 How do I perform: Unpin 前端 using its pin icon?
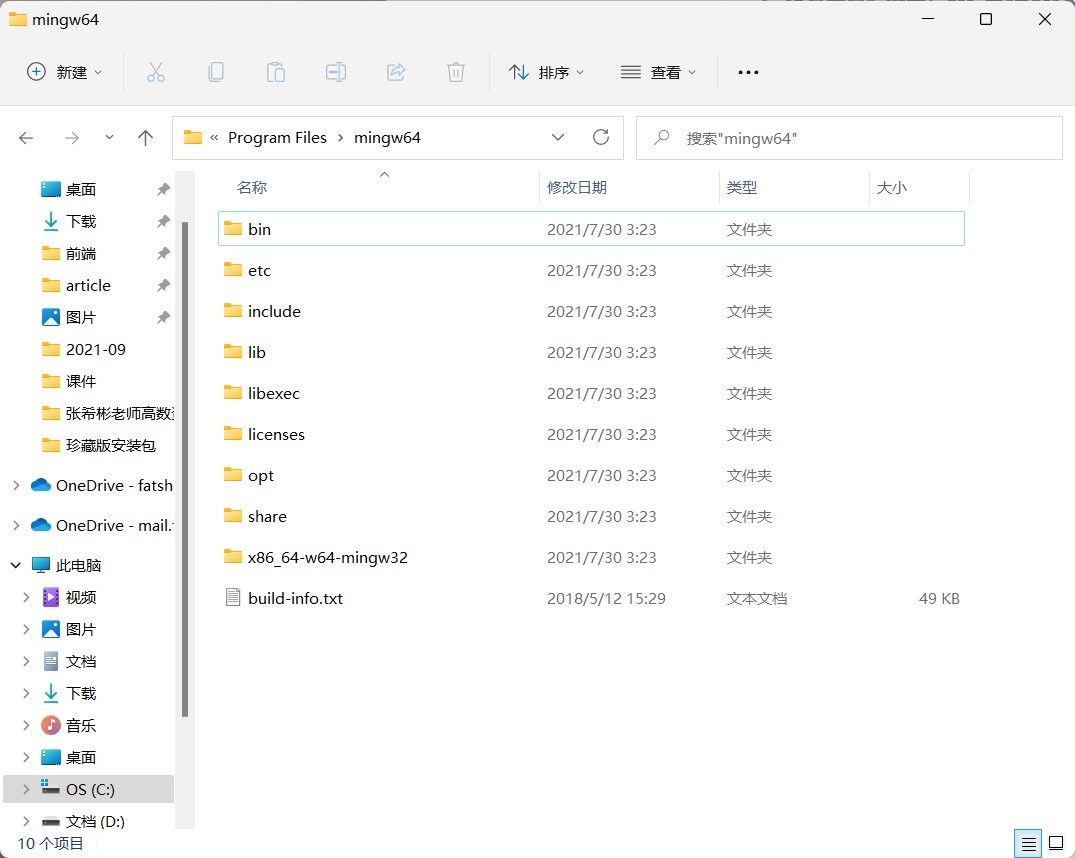point(163,253)
